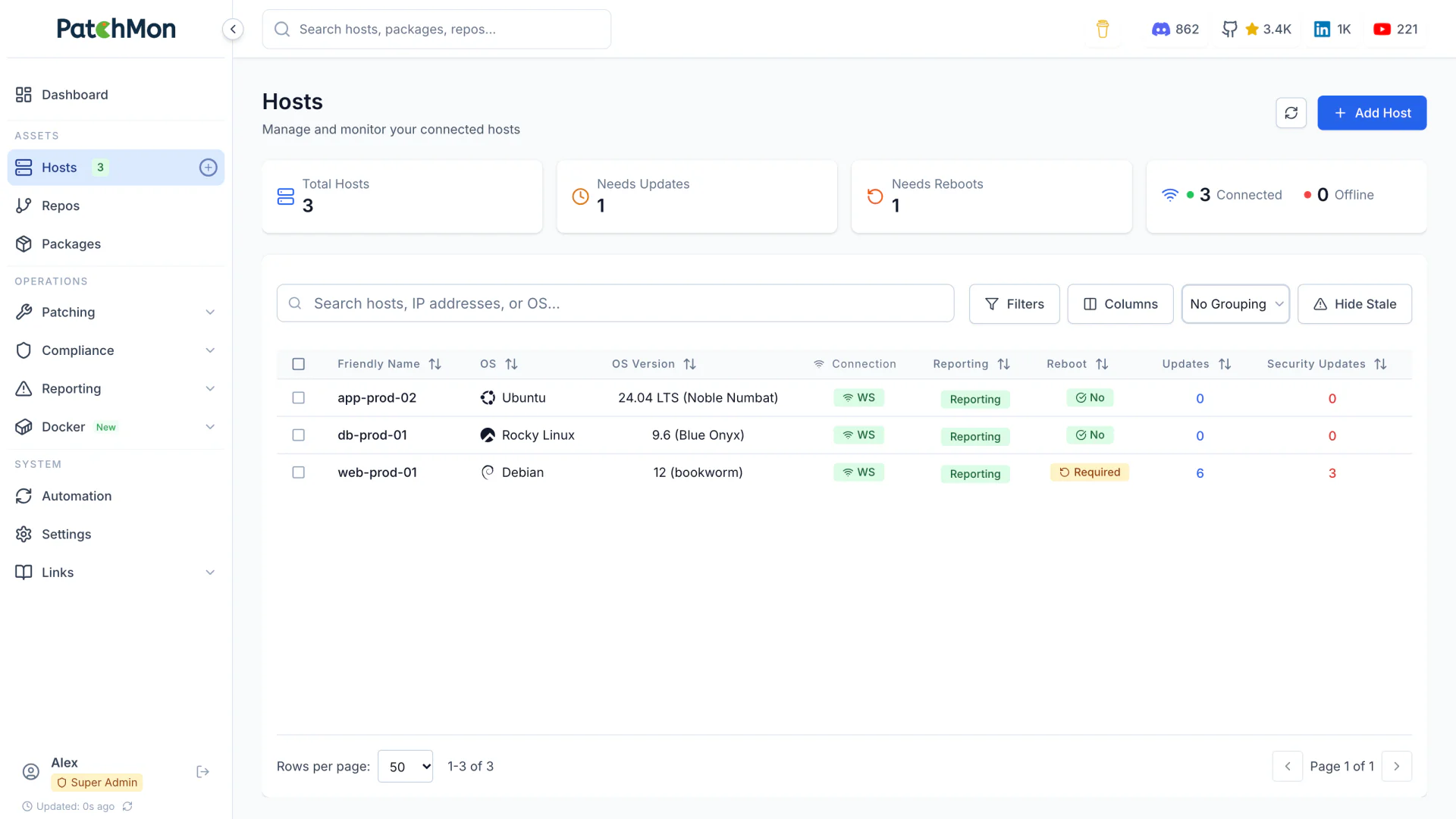This screenshot has width=1456, height=819.
Task: Open Packages in the sidebar
Action: click(x=115, y=244)
